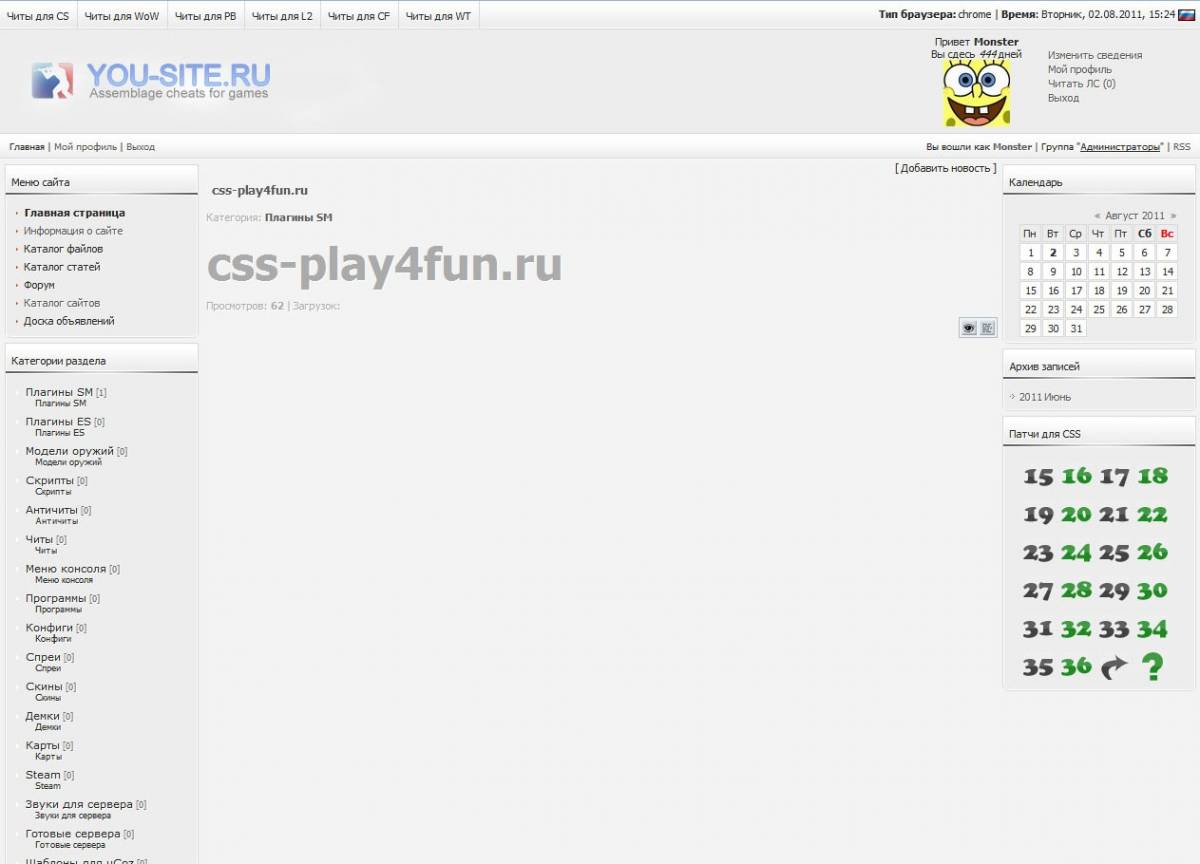The width and height of the screenshot is (1200, 864).
Task: Open CSS patch number 27
Action: pyautogui.click(x=1038, y=591)
